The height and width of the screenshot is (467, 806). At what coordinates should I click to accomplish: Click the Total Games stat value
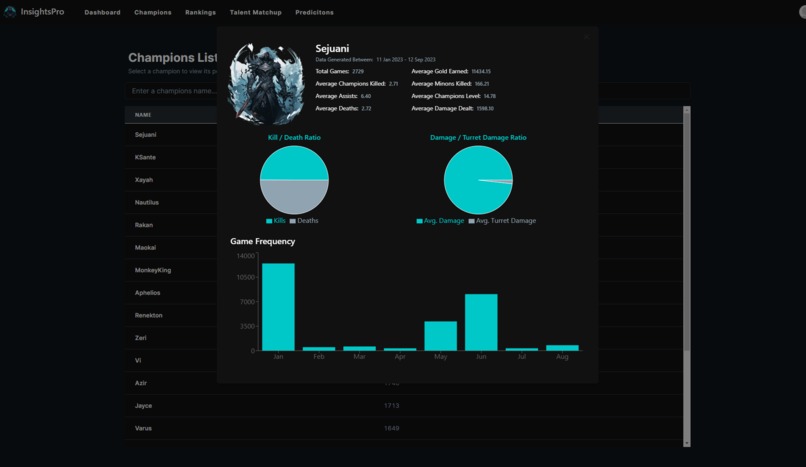358,71
